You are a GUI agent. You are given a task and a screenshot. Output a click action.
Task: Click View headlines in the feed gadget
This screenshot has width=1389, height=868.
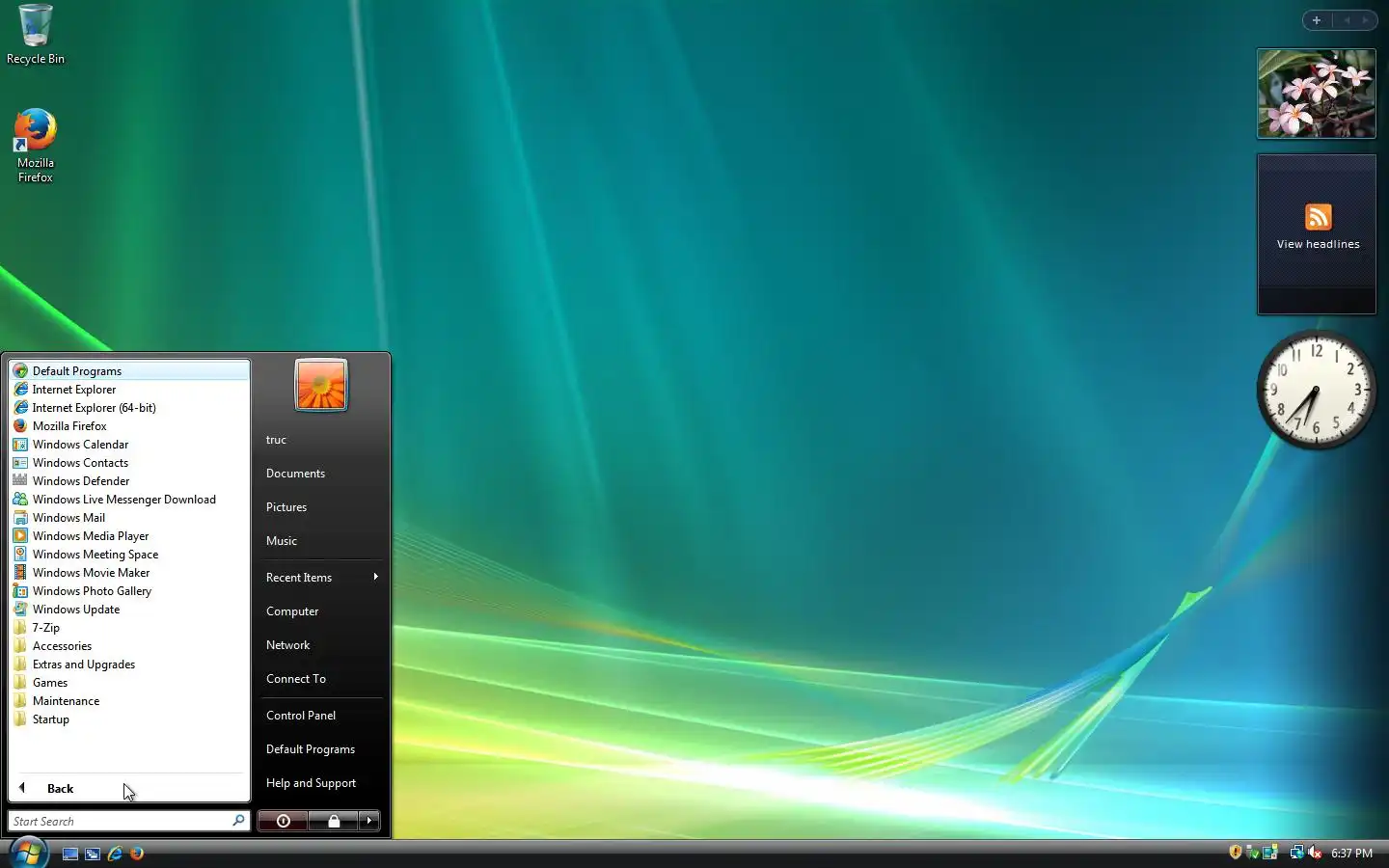1318,244
